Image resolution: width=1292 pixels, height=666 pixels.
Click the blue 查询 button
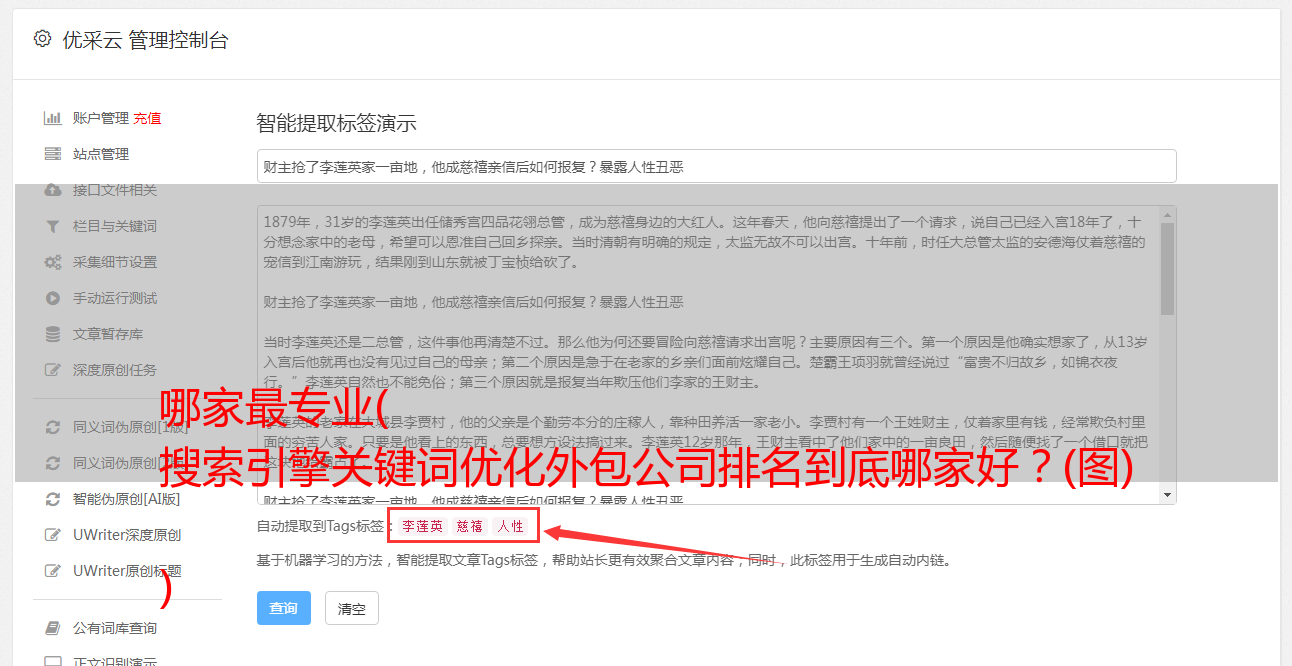[x=284, y=608]
